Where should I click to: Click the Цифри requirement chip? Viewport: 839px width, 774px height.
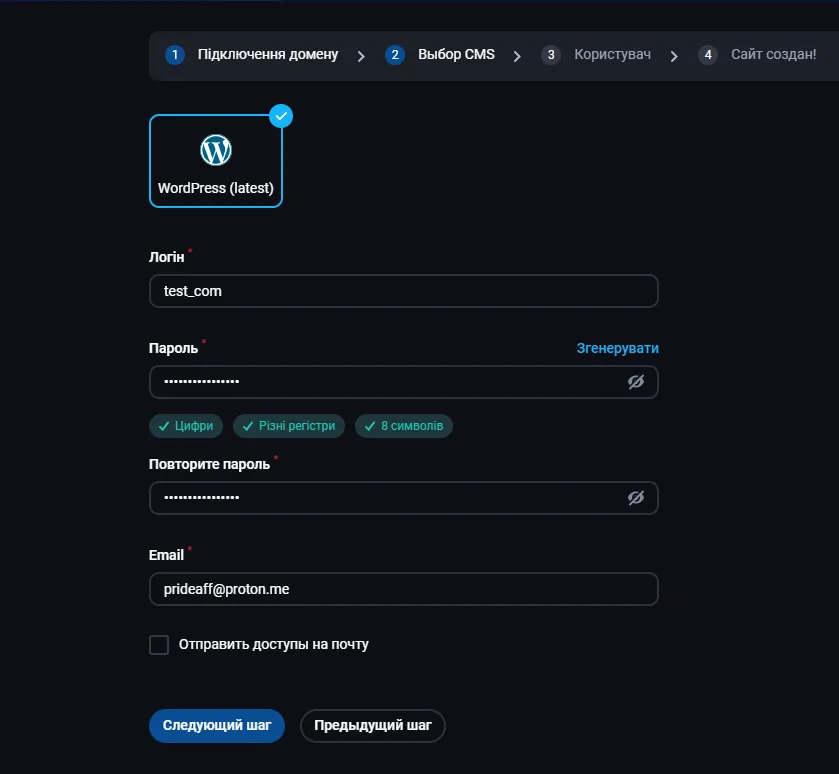coord(186,426)
